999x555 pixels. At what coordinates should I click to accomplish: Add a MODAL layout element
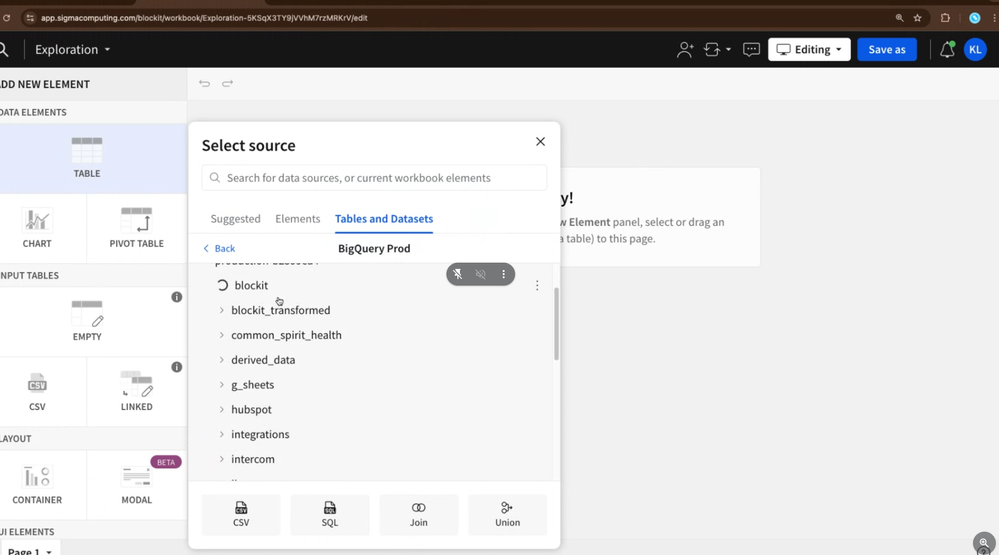point(136,485)
